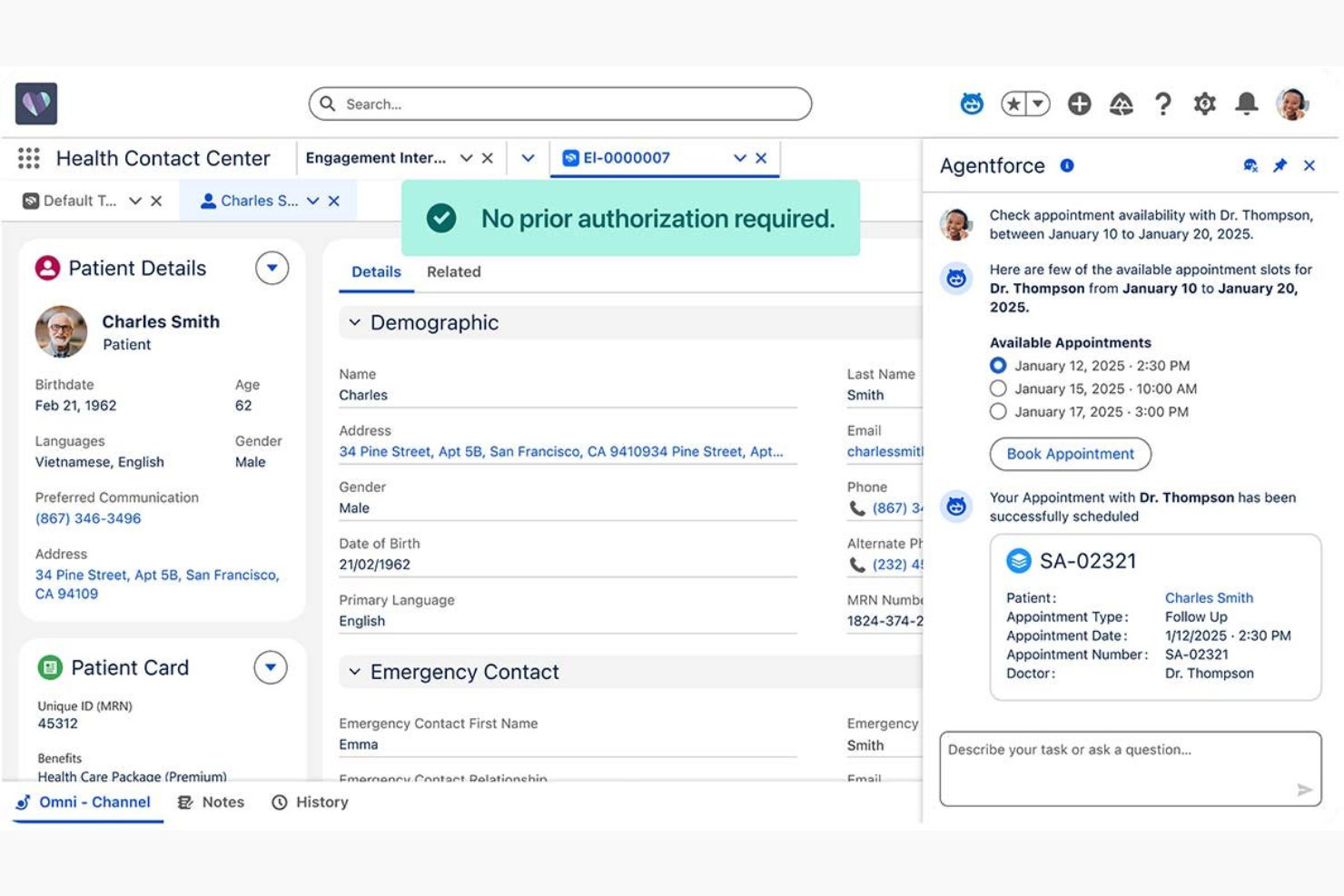This screenshot has height=896, width=1344.
Task: Open the History utility
Action: 310,802
